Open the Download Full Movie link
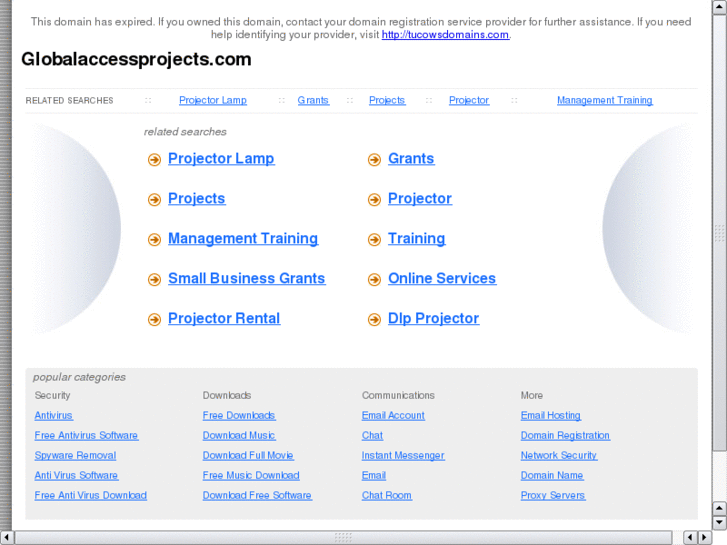The image size is (727, 545). pyautogui.click(x=248, y=456)
